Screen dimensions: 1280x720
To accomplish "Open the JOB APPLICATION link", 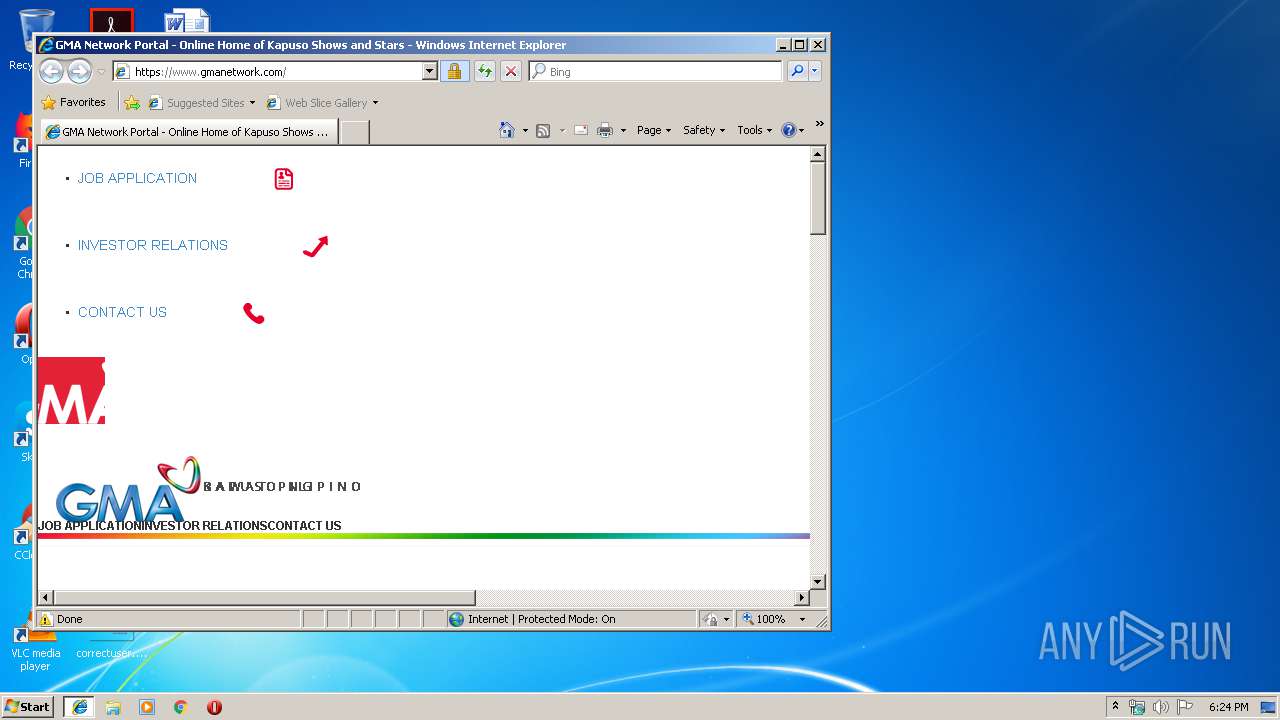I will (137, 178).
